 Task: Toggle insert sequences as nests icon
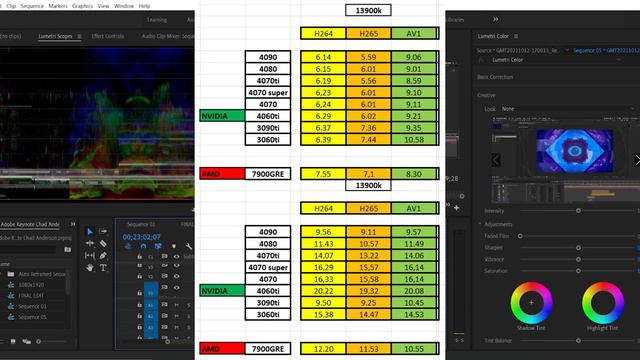coord(128,246)
